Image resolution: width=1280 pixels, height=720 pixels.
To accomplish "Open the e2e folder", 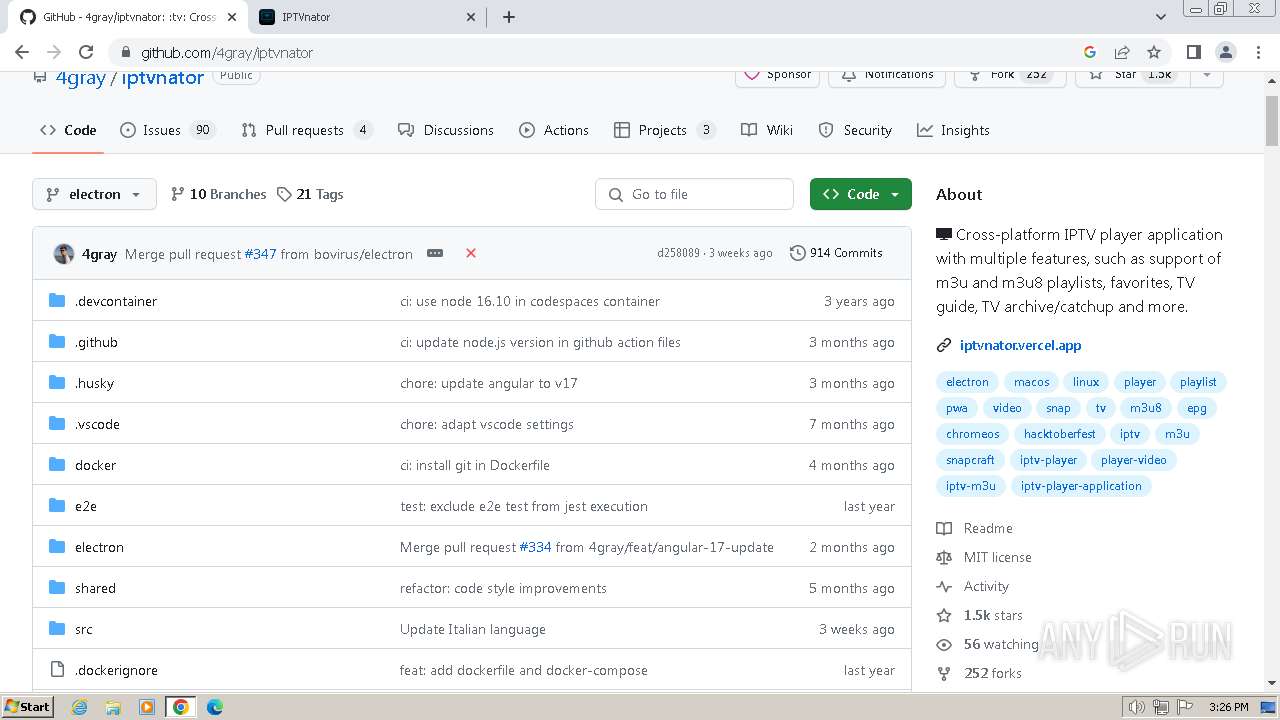I will pos(86,506).
